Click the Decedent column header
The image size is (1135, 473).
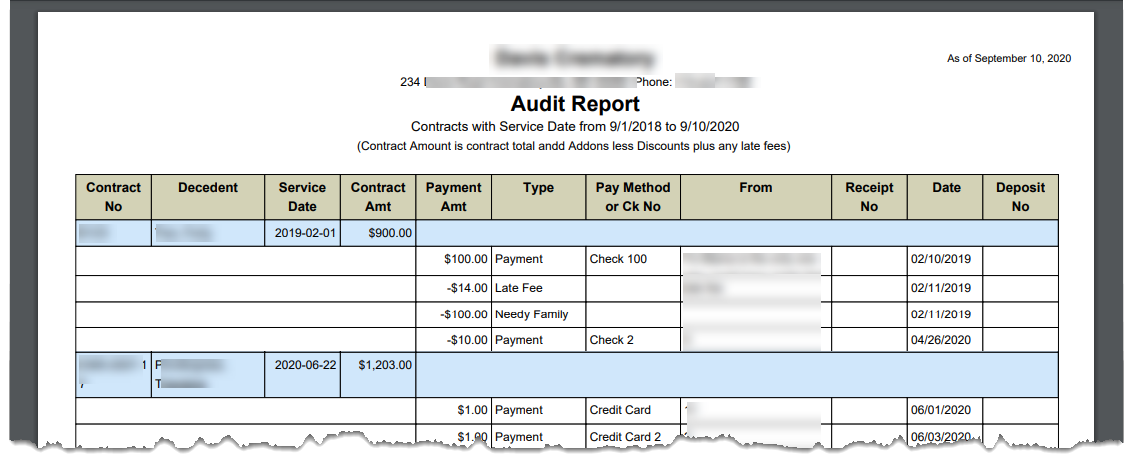(208, 197)
